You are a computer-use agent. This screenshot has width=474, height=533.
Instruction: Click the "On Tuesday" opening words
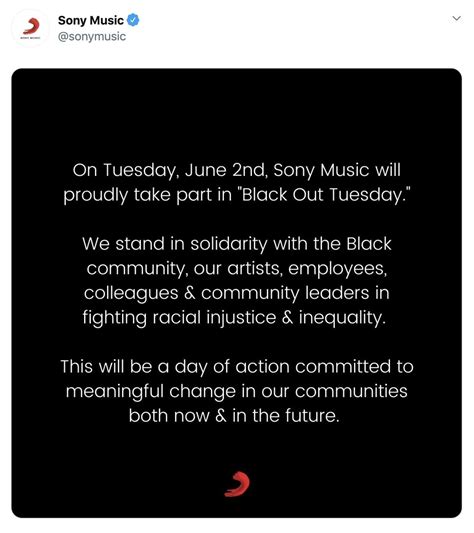(x=125, y=170)
